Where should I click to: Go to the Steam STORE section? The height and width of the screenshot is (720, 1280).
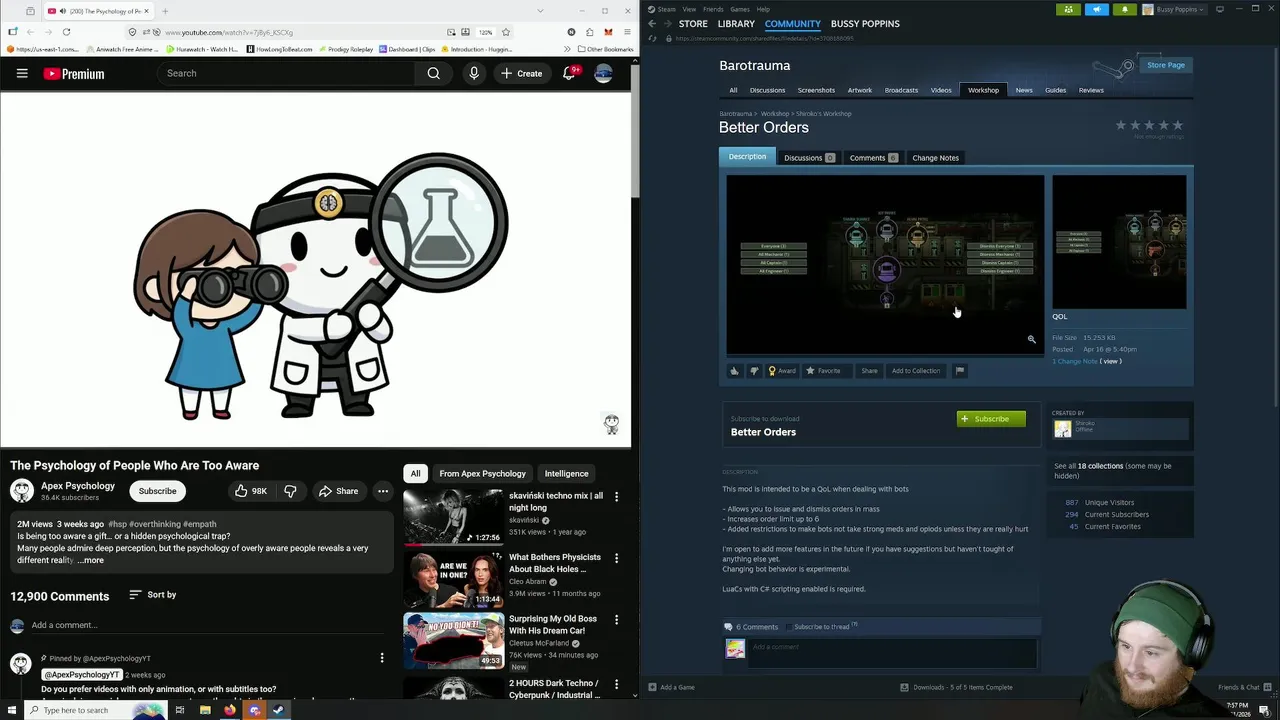tap(693, 23)
